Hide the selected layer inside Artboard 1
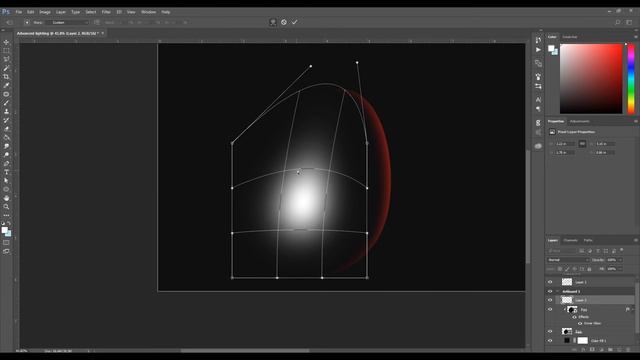 pyautogui.click(x=550, y=300)
